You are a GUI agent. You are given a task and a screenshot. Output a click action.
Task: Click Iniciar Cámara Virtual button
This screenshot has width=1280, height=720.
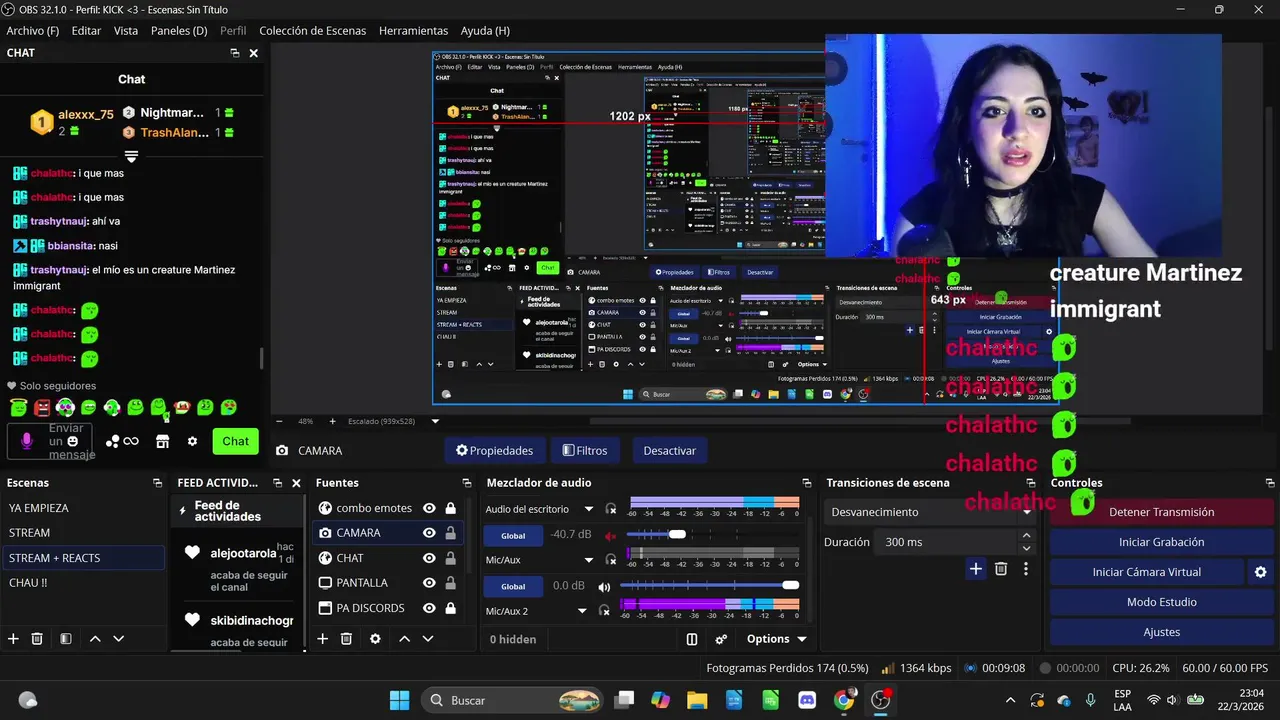pos(1146,572)
